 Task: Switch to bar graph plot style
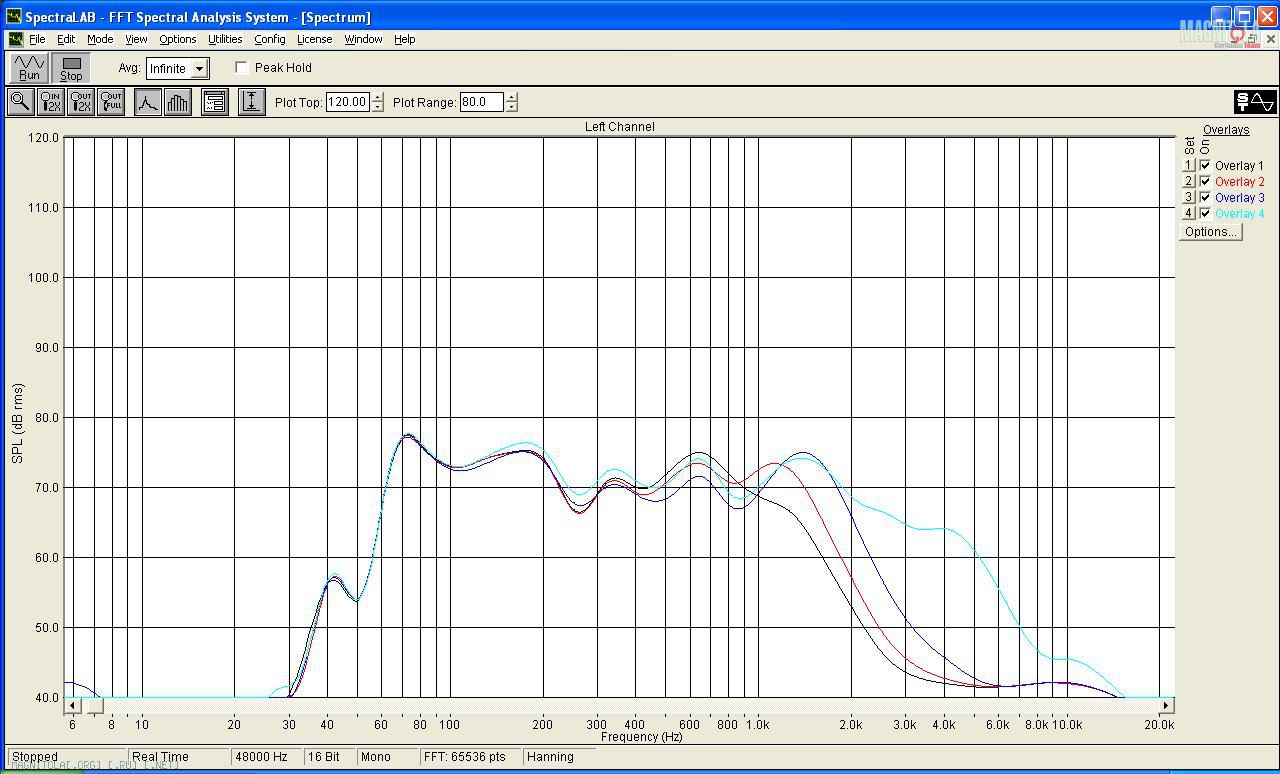(177, 102)
